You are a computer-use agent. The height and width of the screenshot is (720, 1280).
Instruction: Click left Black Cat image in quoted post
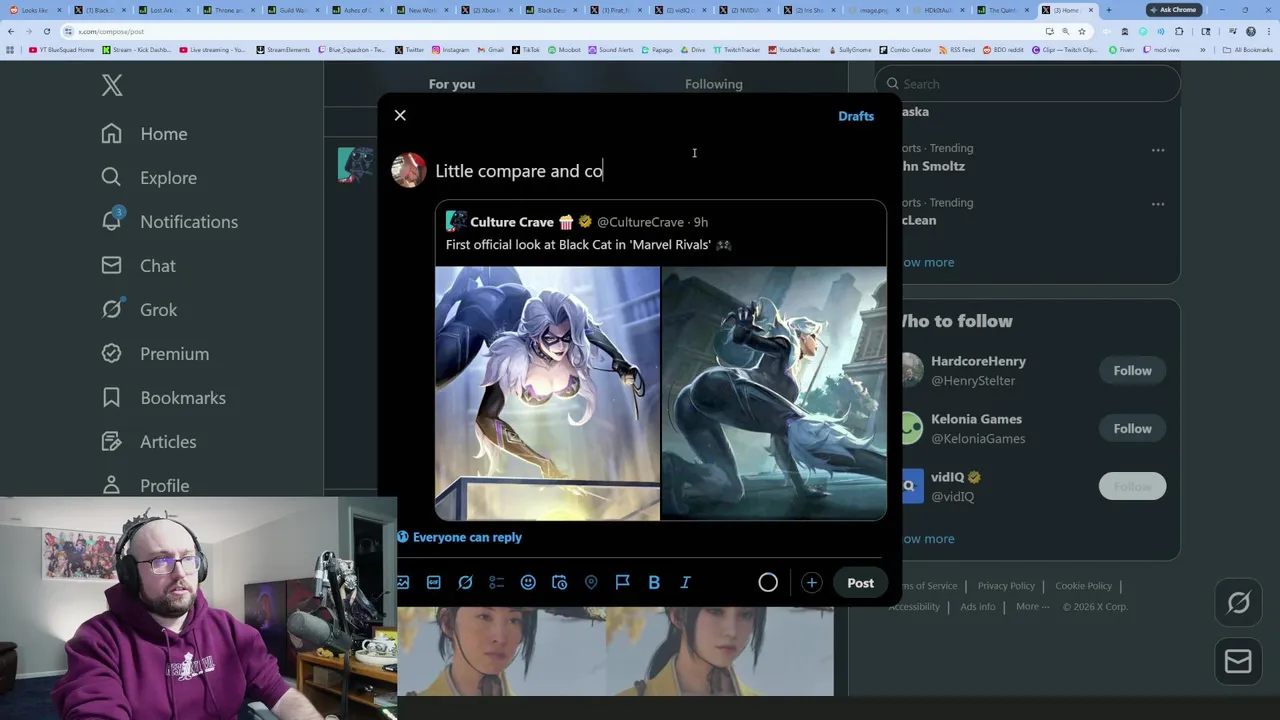point(547,393)
